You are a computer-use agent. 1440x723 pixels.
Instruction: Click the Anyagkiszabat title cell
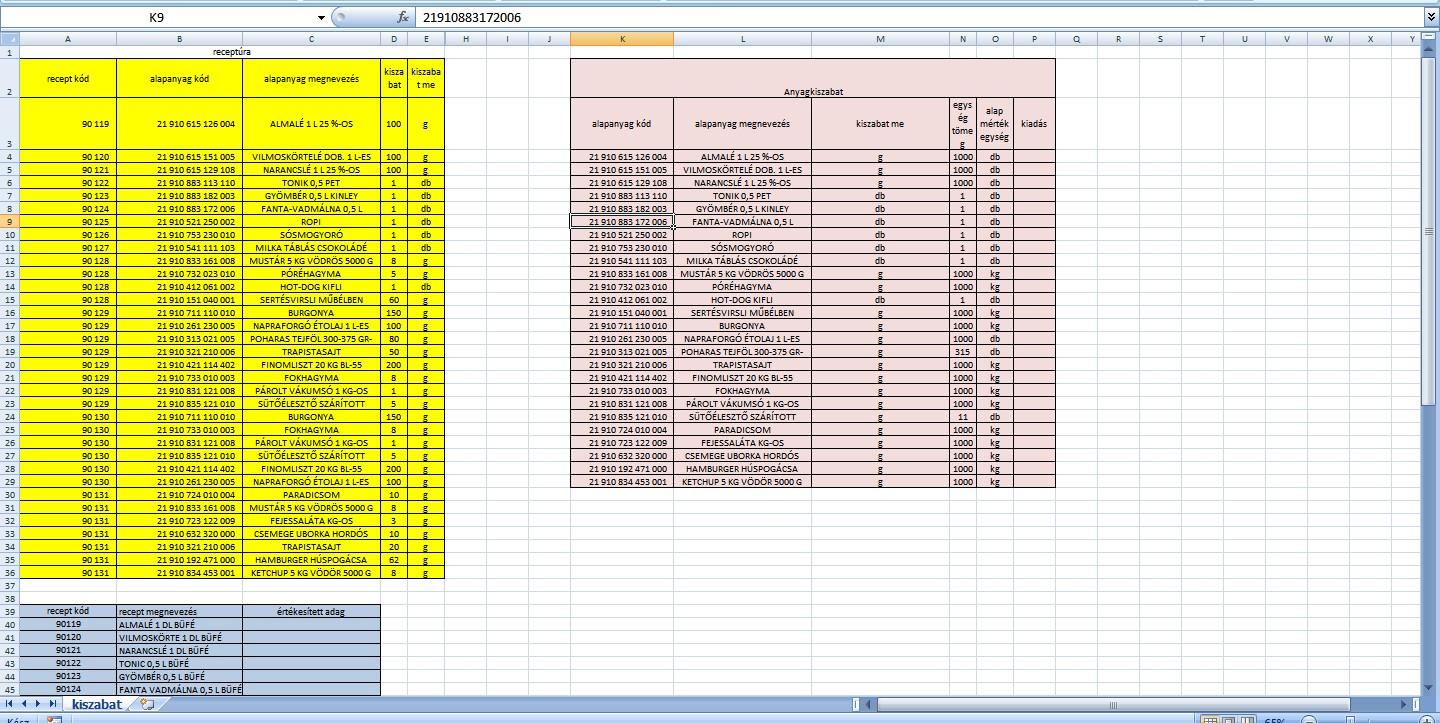point(813,78)
